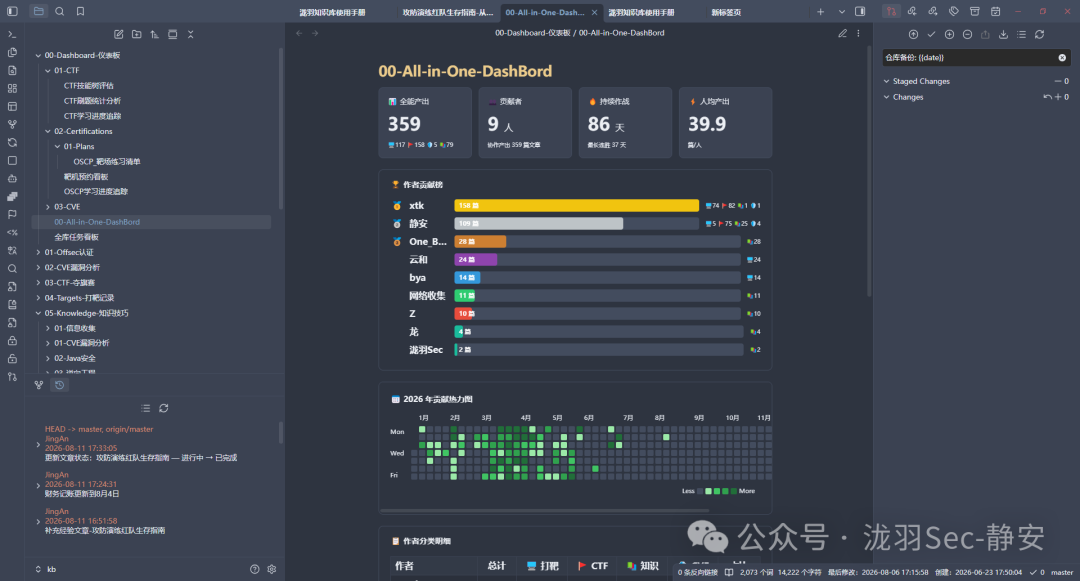Collapse the Changes section
The width and height of the screenshot is (1080, 581).
[886, 97]
